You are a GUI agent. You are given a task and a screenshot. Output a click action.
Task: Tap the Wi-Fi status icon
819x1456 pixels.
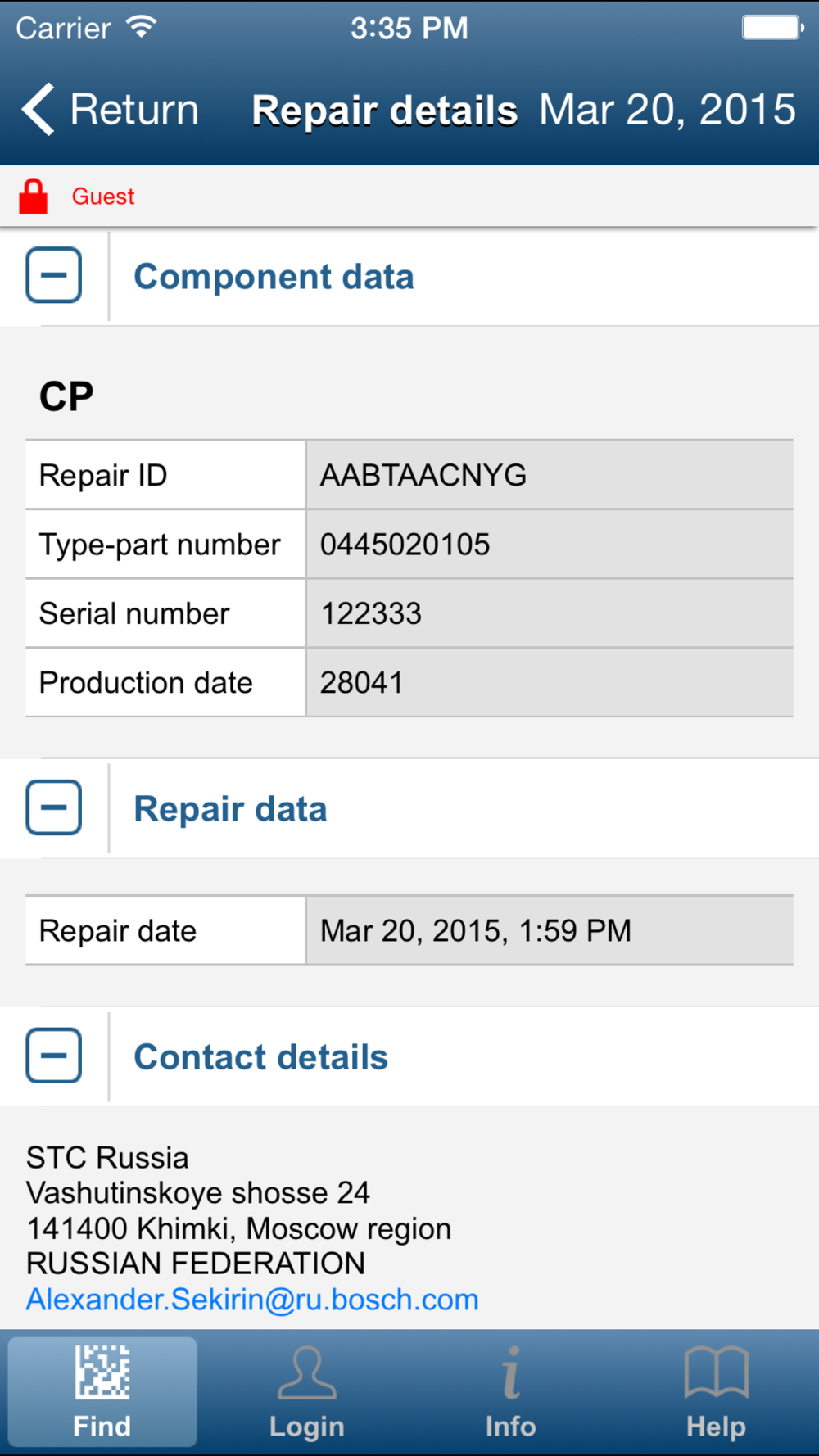[141, 27]
